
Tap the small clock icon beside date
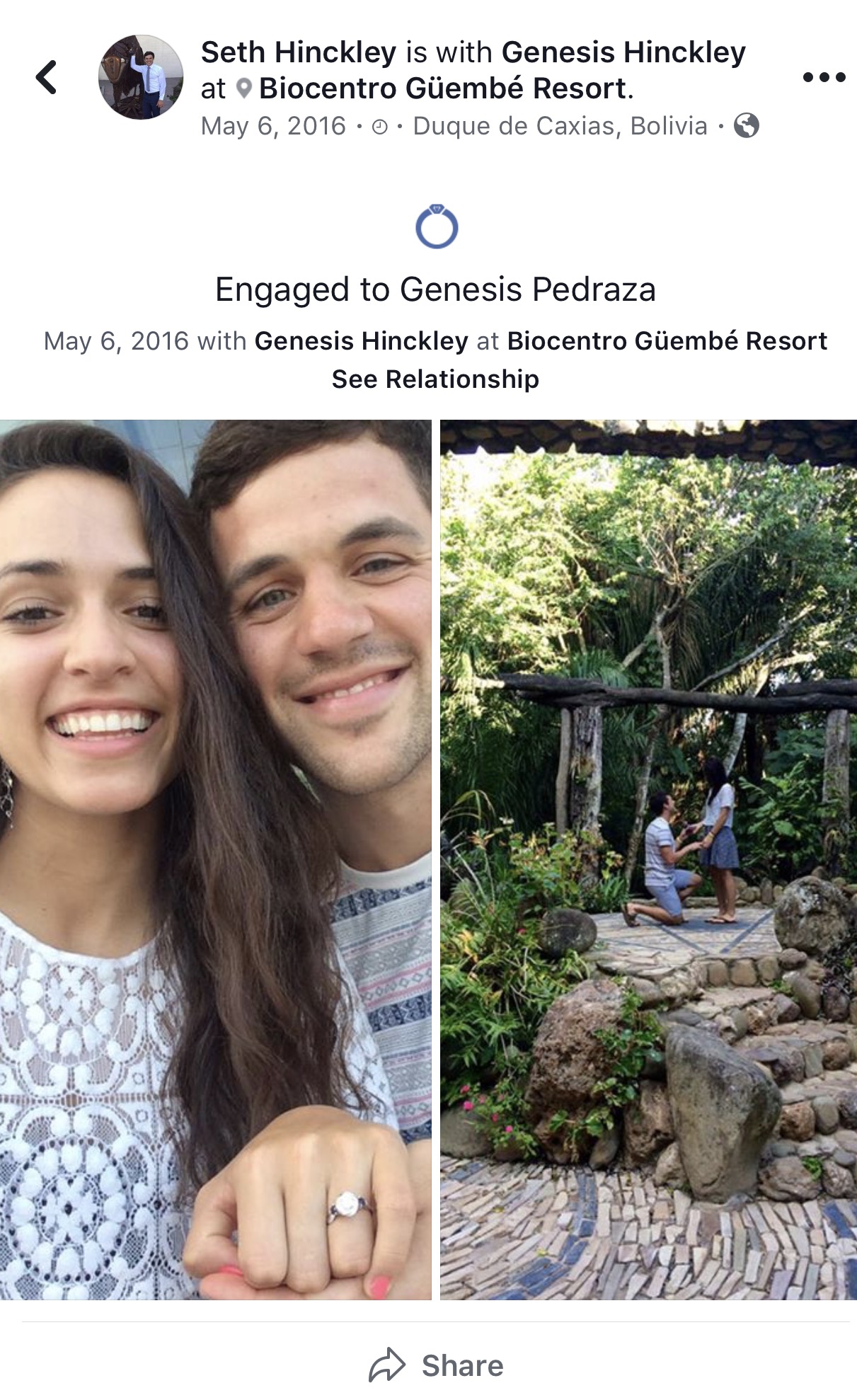click(380, 127)
